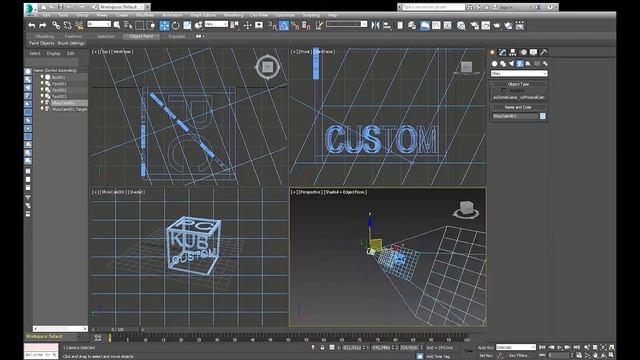Open the Material Editor icon
The height and width of the screenshot is (360, 640).
[461, 26]
